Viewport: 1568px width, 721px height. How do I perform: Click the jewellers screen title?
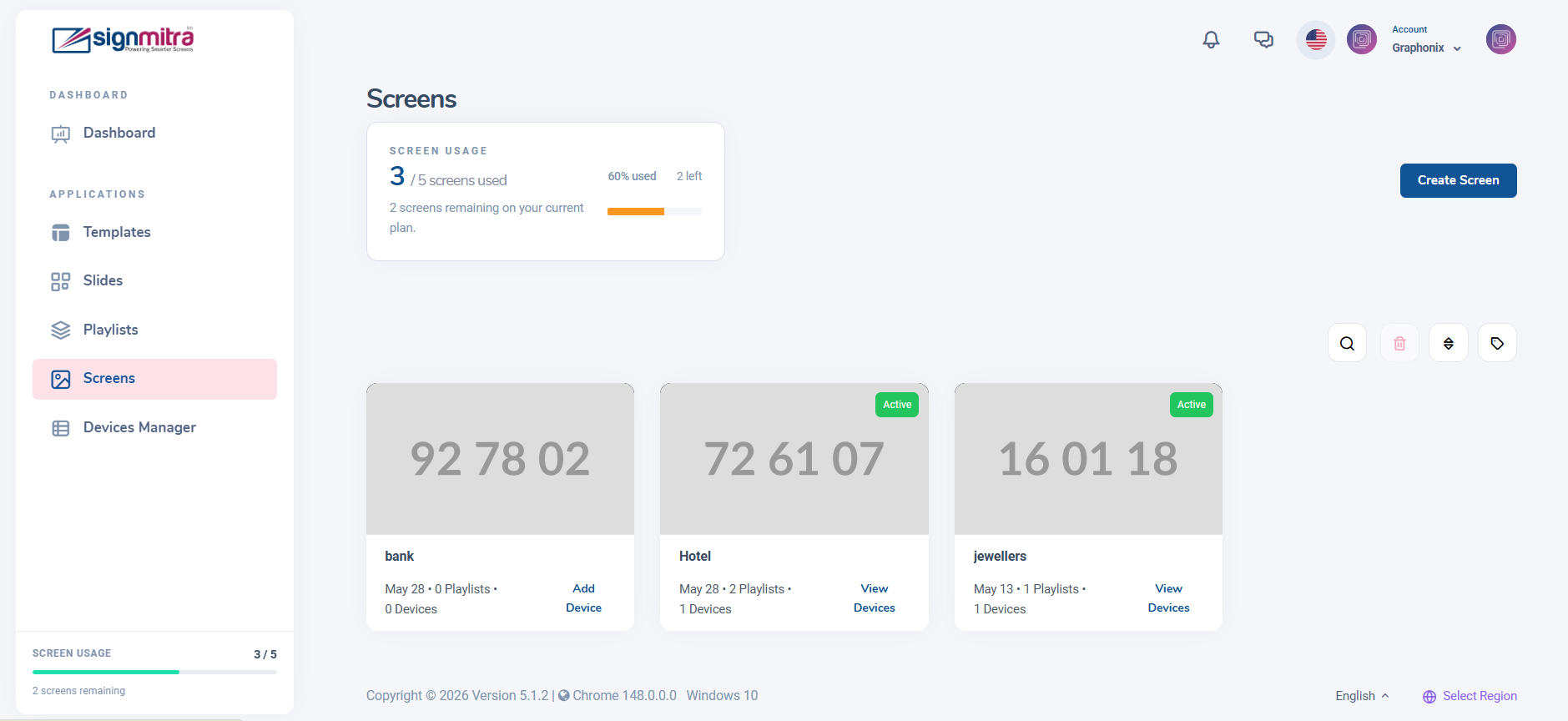[1000, 557]
